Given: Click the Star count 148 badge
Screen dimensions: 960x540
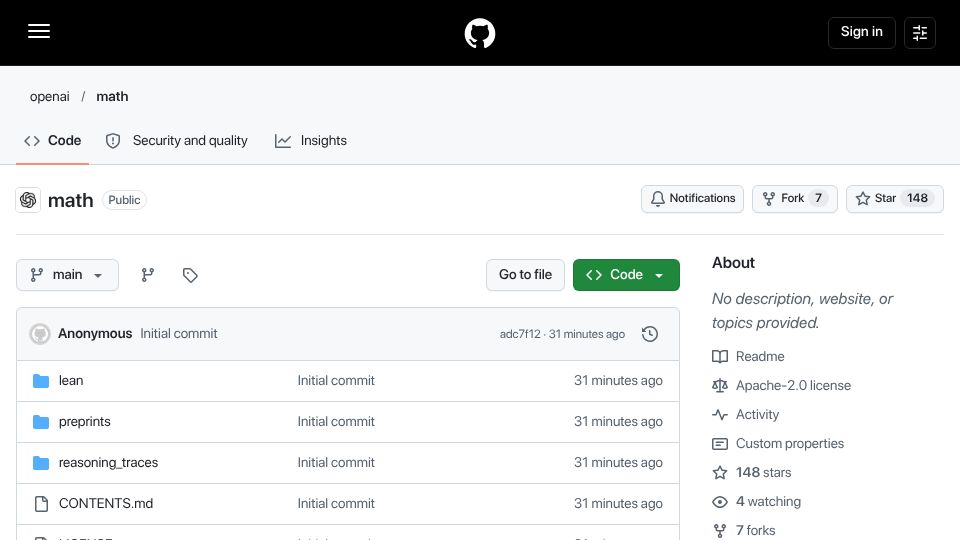Looking at the screenshot, I should click(917, 198).
